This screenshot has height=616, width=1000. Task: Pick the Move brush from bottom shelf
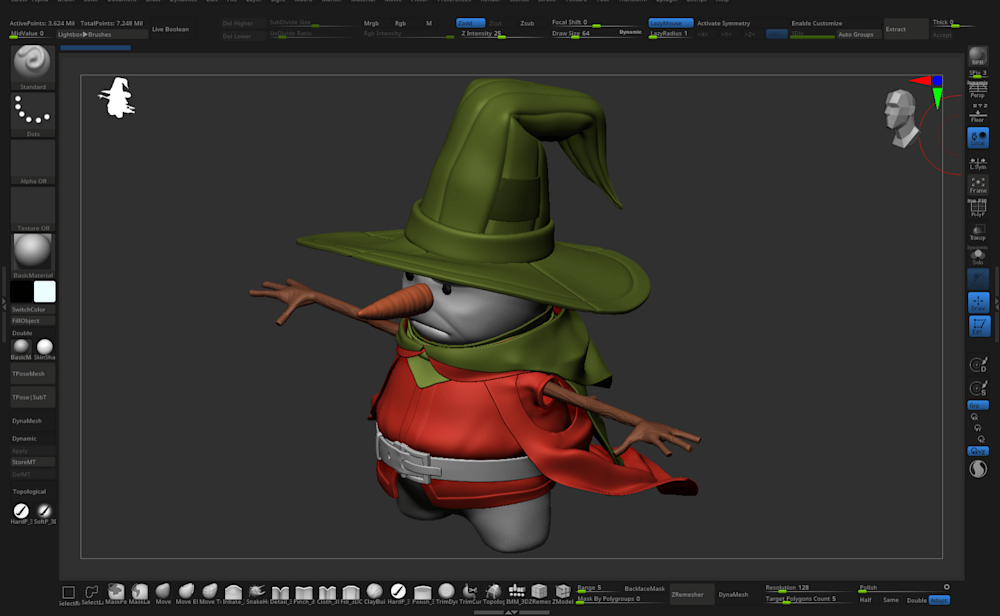pyautogui.click(x=163, y=592)
